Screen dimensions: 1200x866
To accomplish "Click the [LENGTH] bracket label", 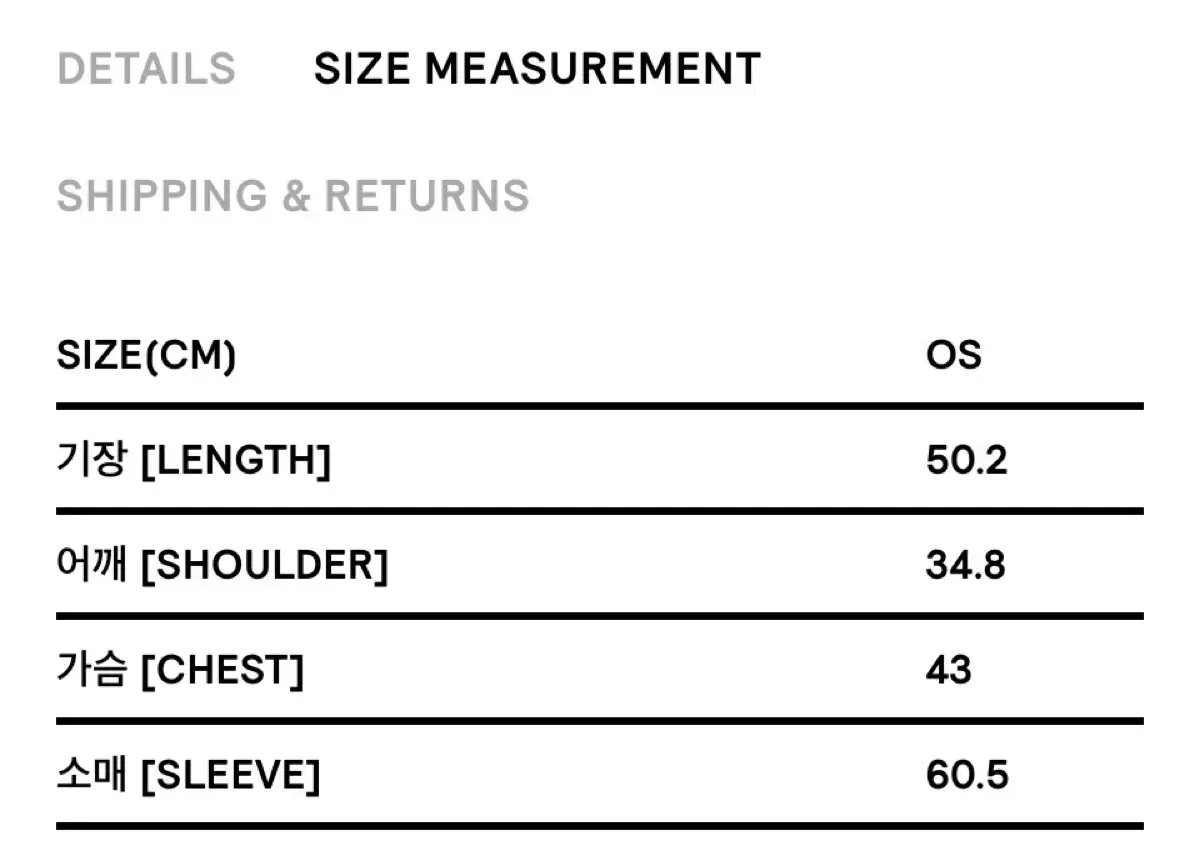I will click(236, 462).
